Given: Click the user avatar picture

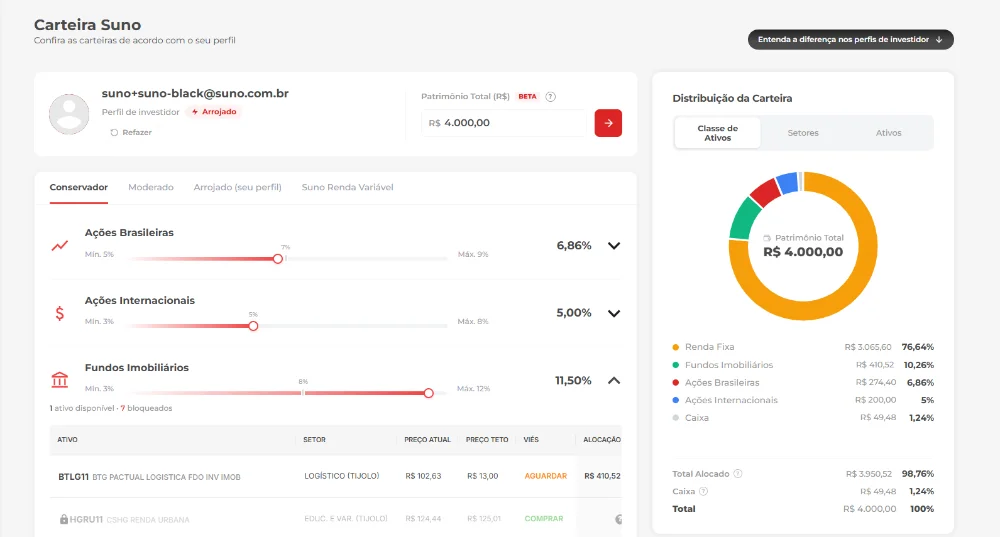Looking at the screenshot, I should 69,114.
